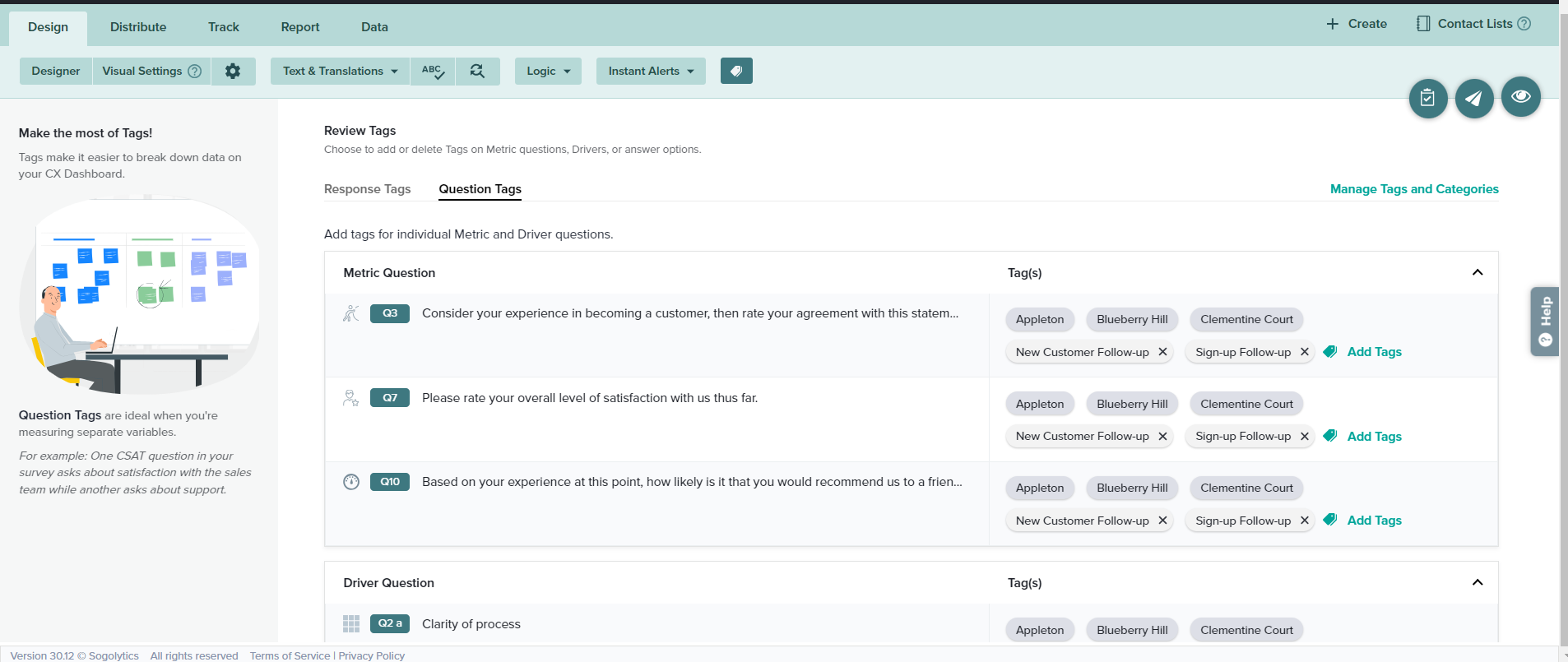Open the Help side panel tab

click(1544, 321)
